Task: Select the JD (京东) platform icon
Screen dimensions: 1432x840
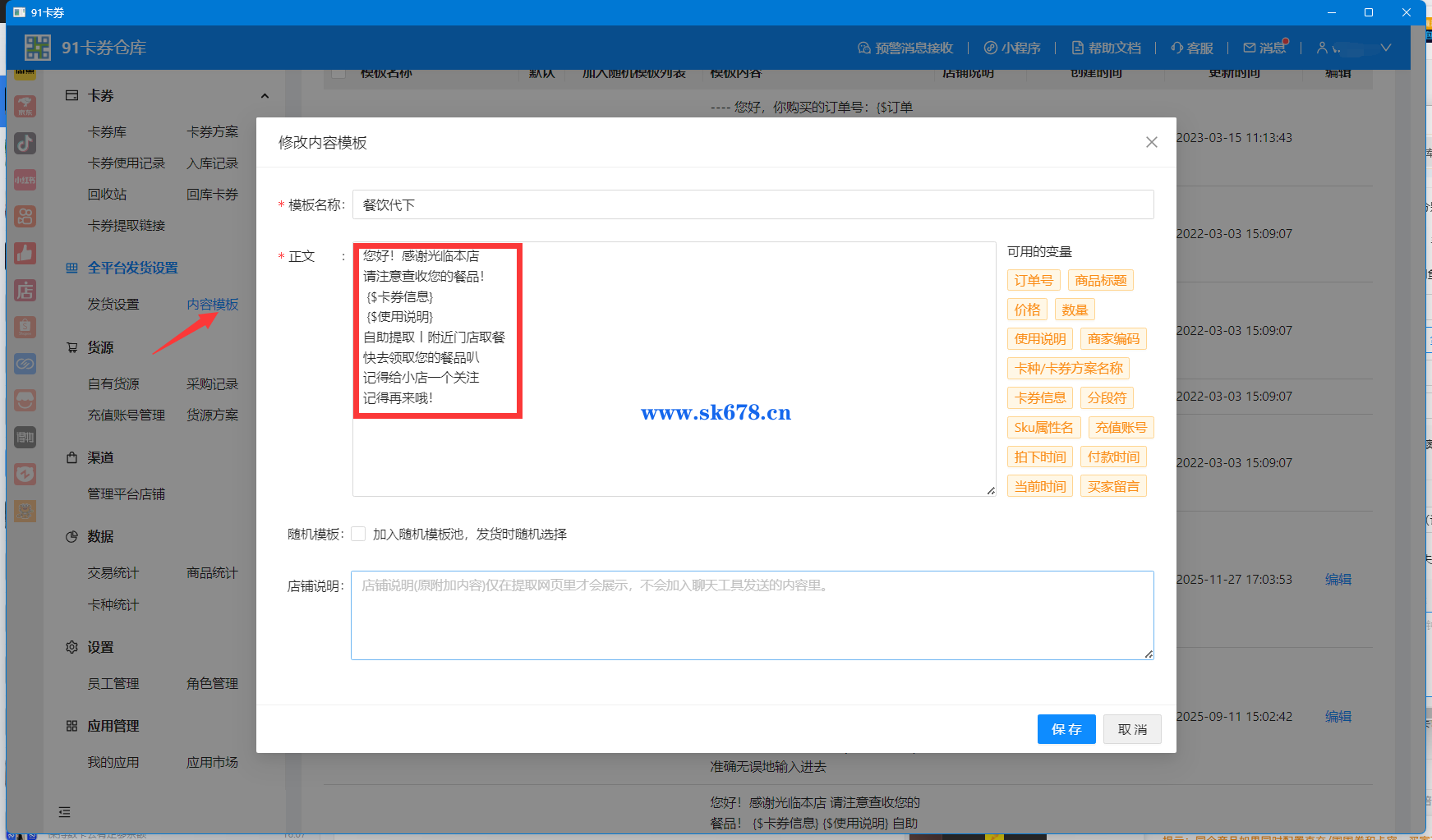Action: point(25,106)
